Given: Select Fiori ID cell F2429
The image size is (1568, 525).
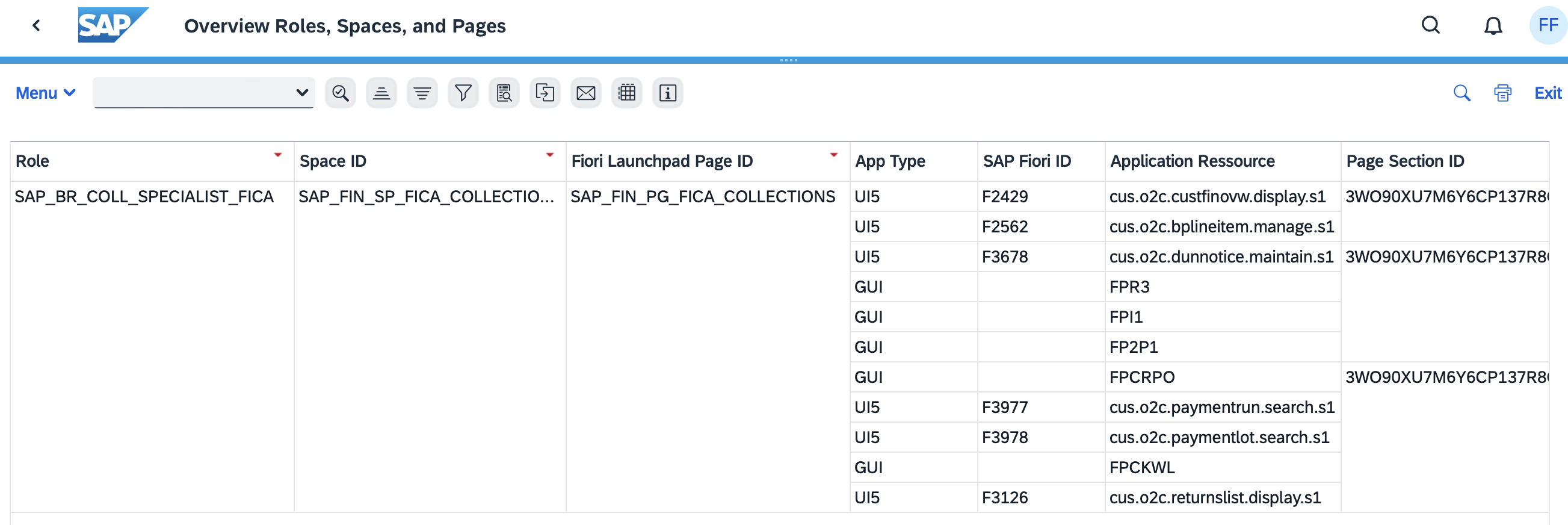Looking at the screenshot, I should click(x=1041, y=197).
